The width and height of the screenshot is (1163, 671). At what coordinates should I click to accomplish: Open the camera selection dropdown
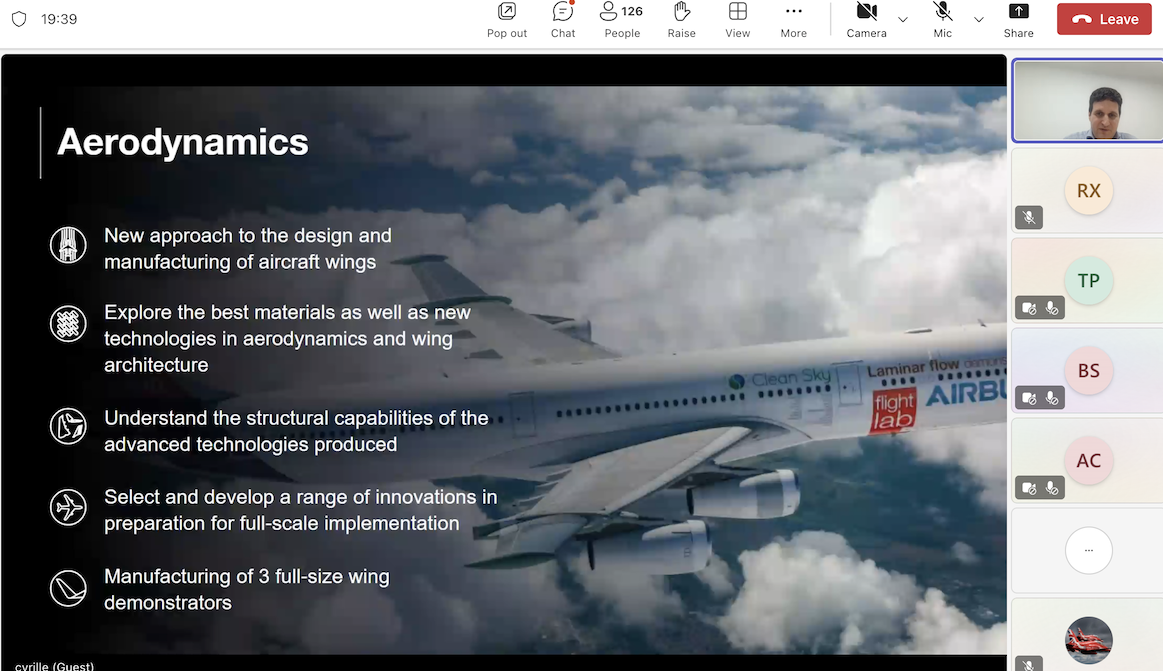[903, 19]
